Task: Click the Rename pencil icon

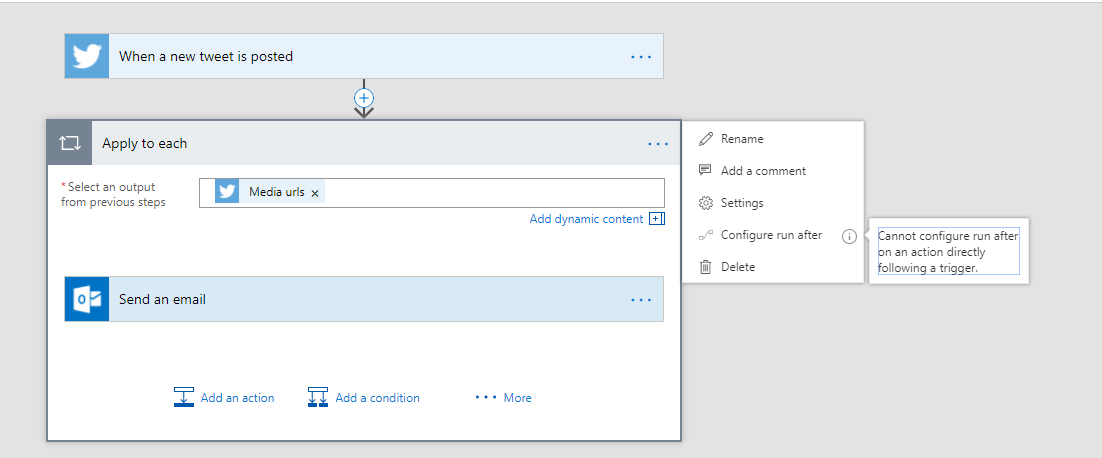Action: point(706,139)
